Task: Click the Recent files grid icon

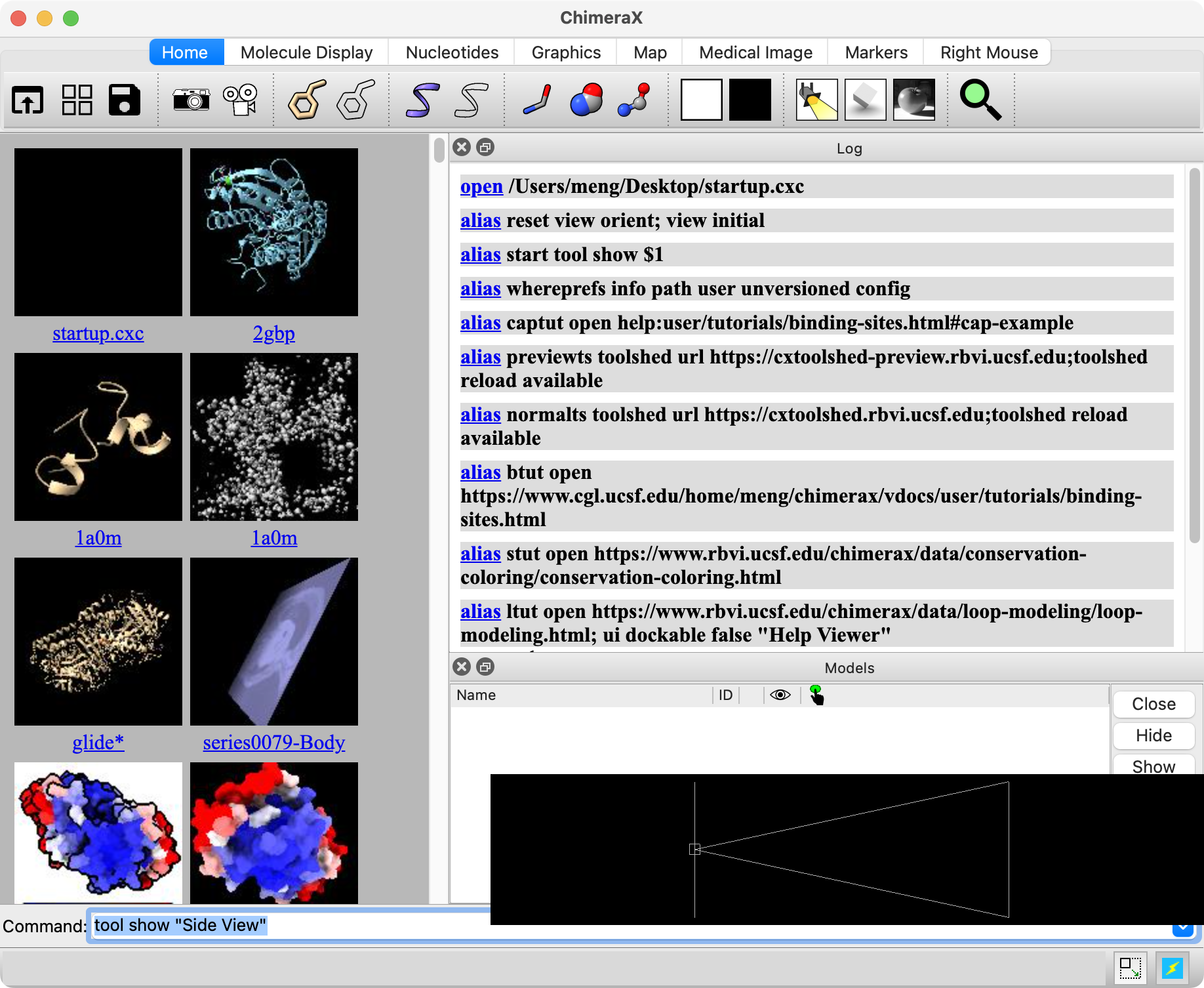Action: [x=77, y=100]
